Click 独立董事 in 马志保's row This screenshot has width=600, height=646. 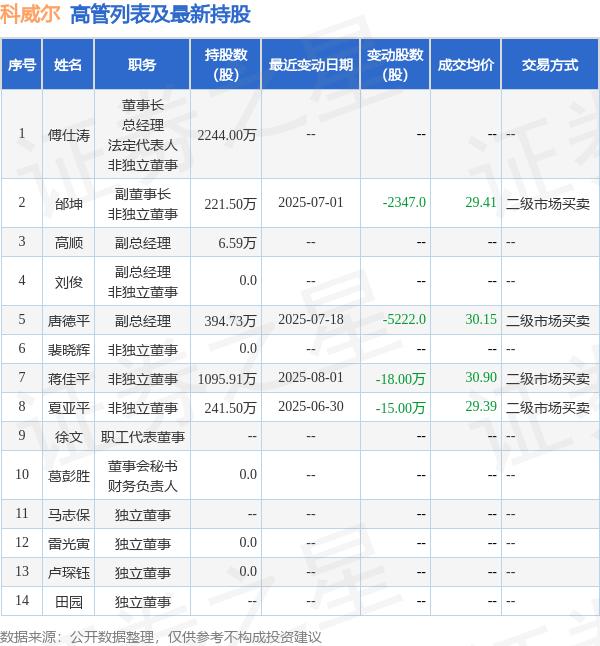click(143, 515)
